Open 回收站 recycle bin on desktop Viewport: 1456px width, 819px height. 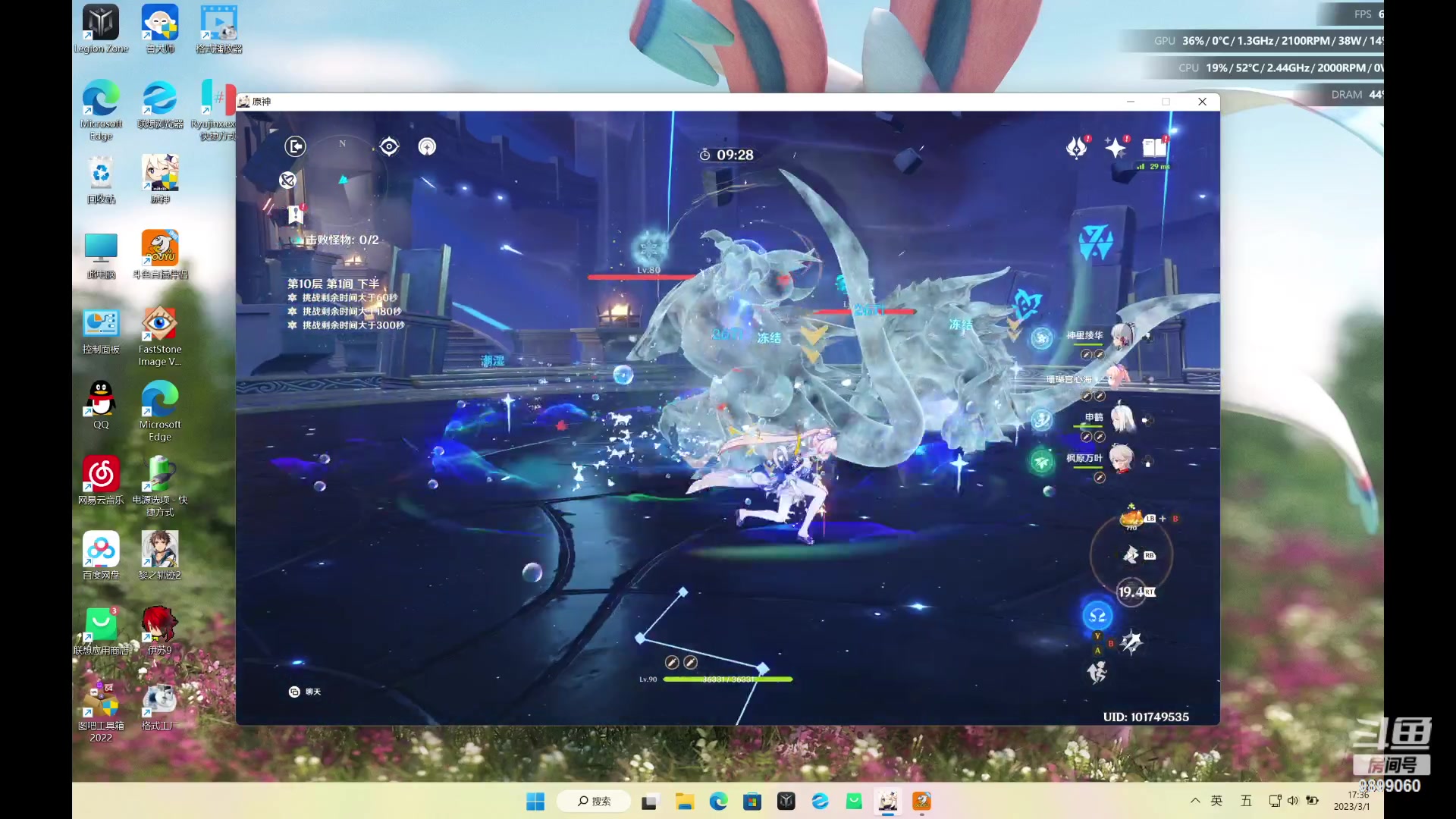point(101,180)
